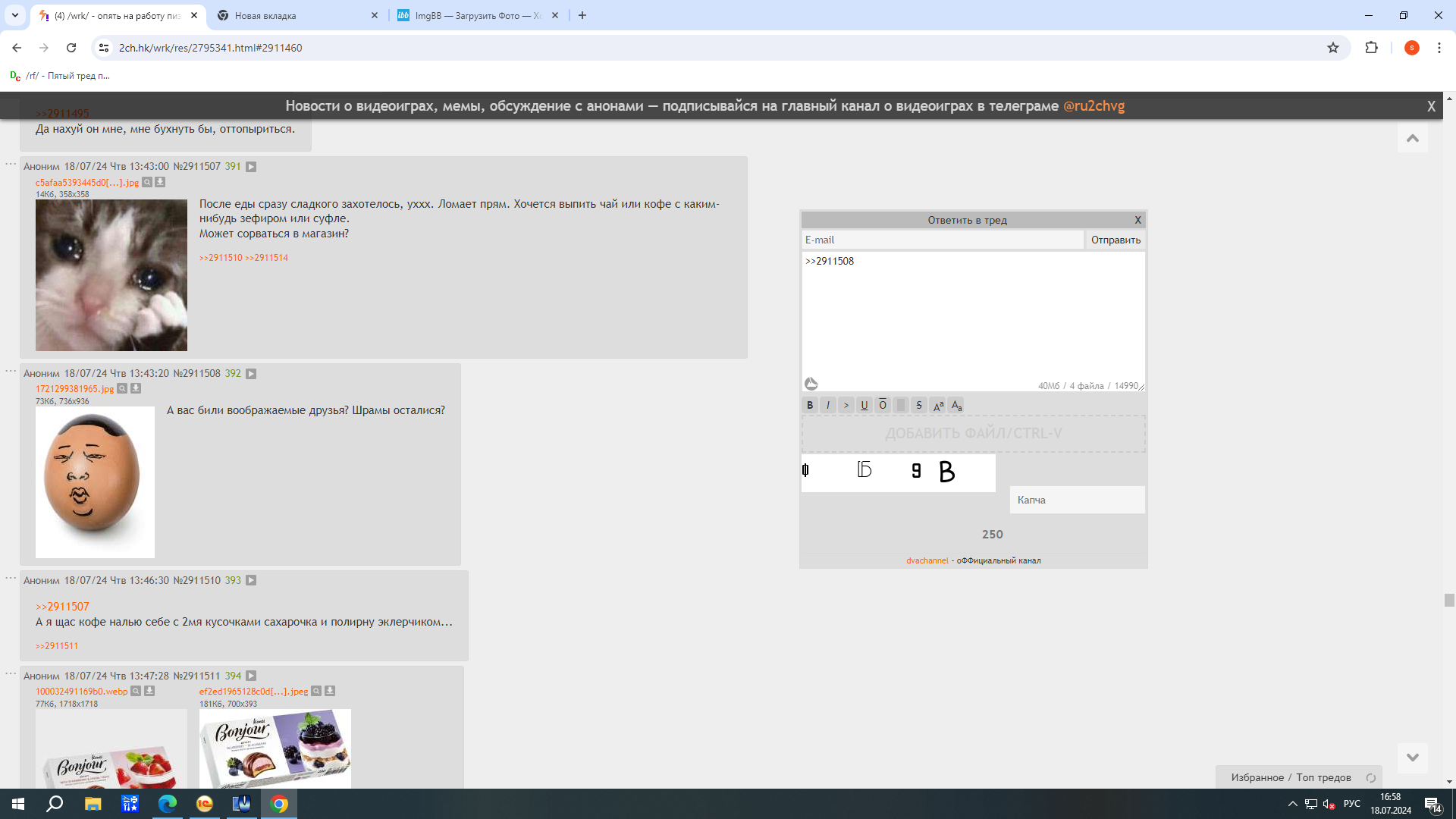1456x819 pixels.
Task: Bookmark this page with star icon
Action: click(1333, 48)
